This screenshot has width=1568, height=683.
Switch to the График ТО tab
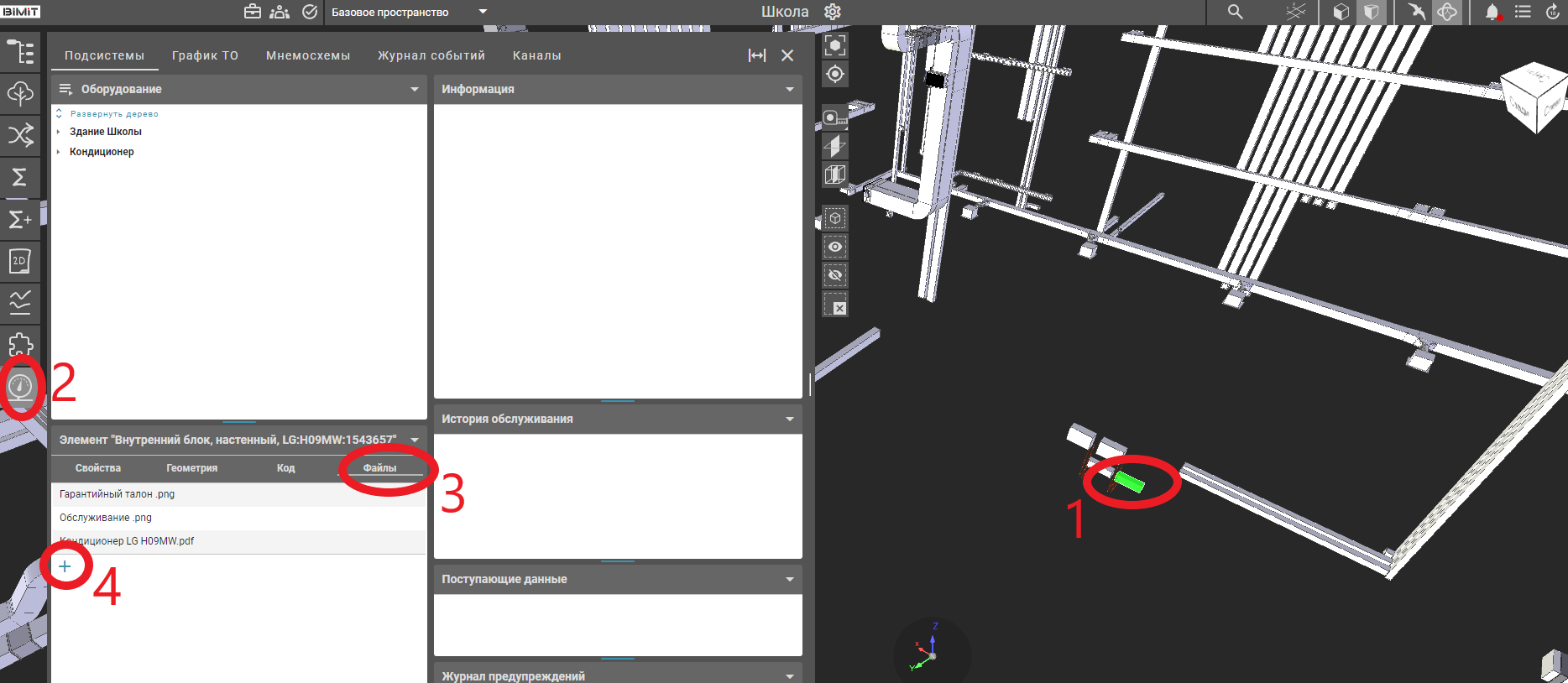pyautogui.click(x=205, y=55)
